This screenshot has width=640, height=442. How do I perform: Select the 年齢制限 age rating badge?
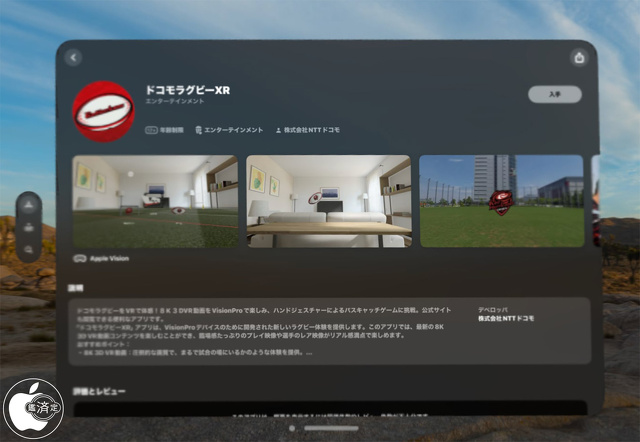[166, 130]
